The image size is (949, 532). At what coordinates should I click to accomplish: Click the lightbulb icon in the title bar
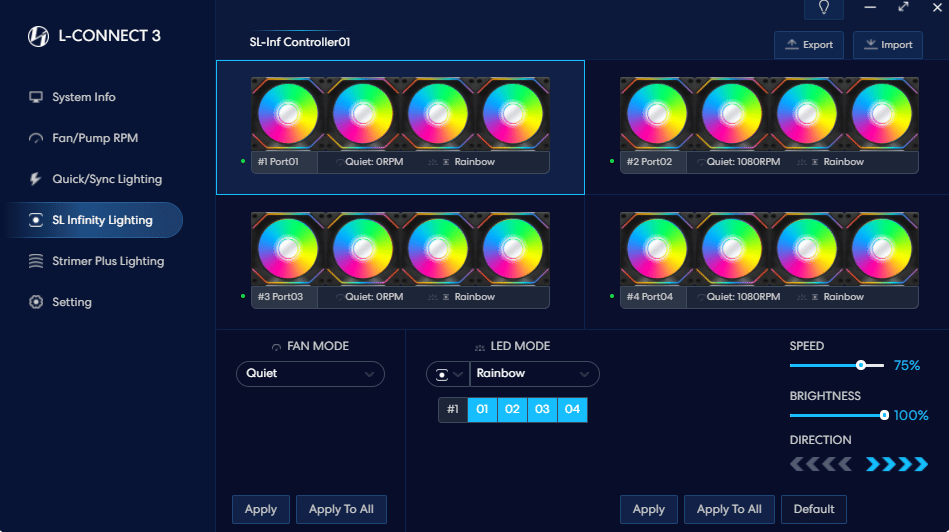pos(823,8)
